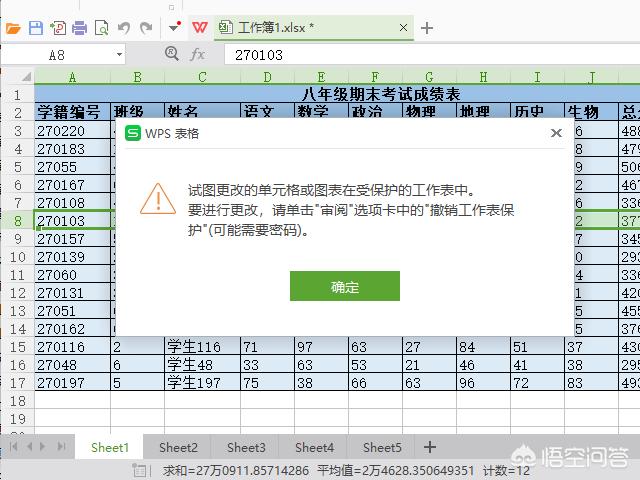Click cell 学生48
Viewport: 640px width, 480px height.
coord(202,364)
